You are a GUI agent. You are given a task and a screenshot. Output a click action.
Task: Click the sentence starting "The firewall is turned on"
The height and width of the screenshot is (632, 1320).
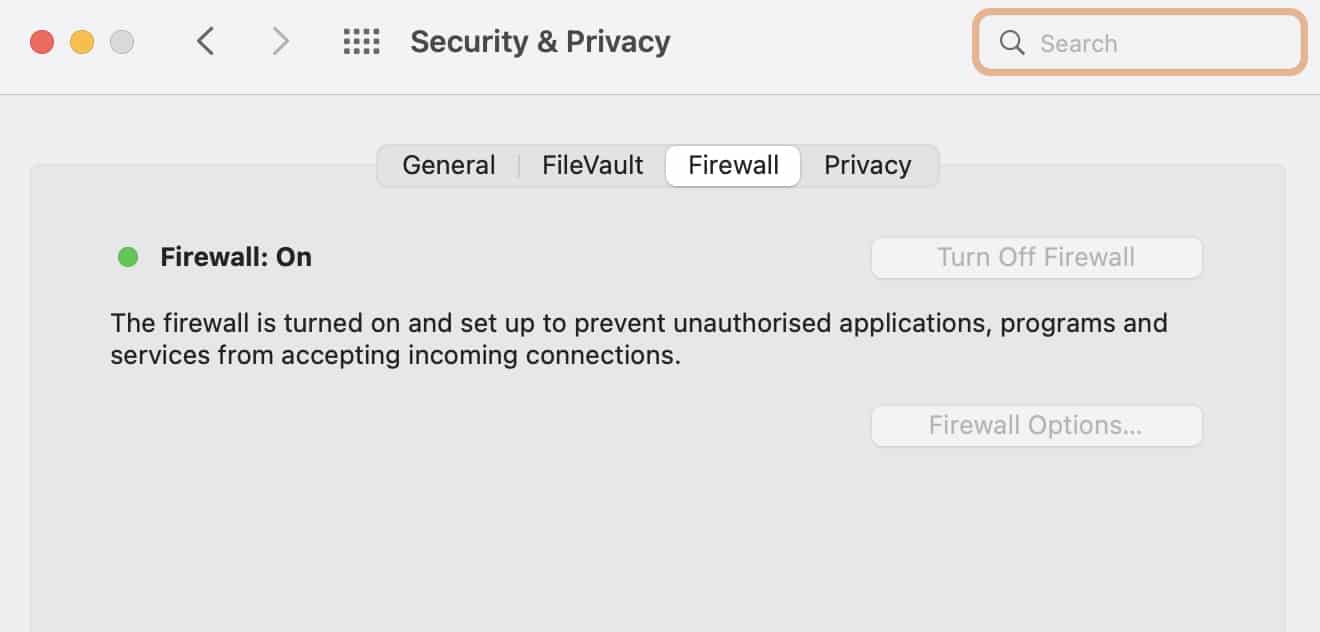tap(639, 339)
